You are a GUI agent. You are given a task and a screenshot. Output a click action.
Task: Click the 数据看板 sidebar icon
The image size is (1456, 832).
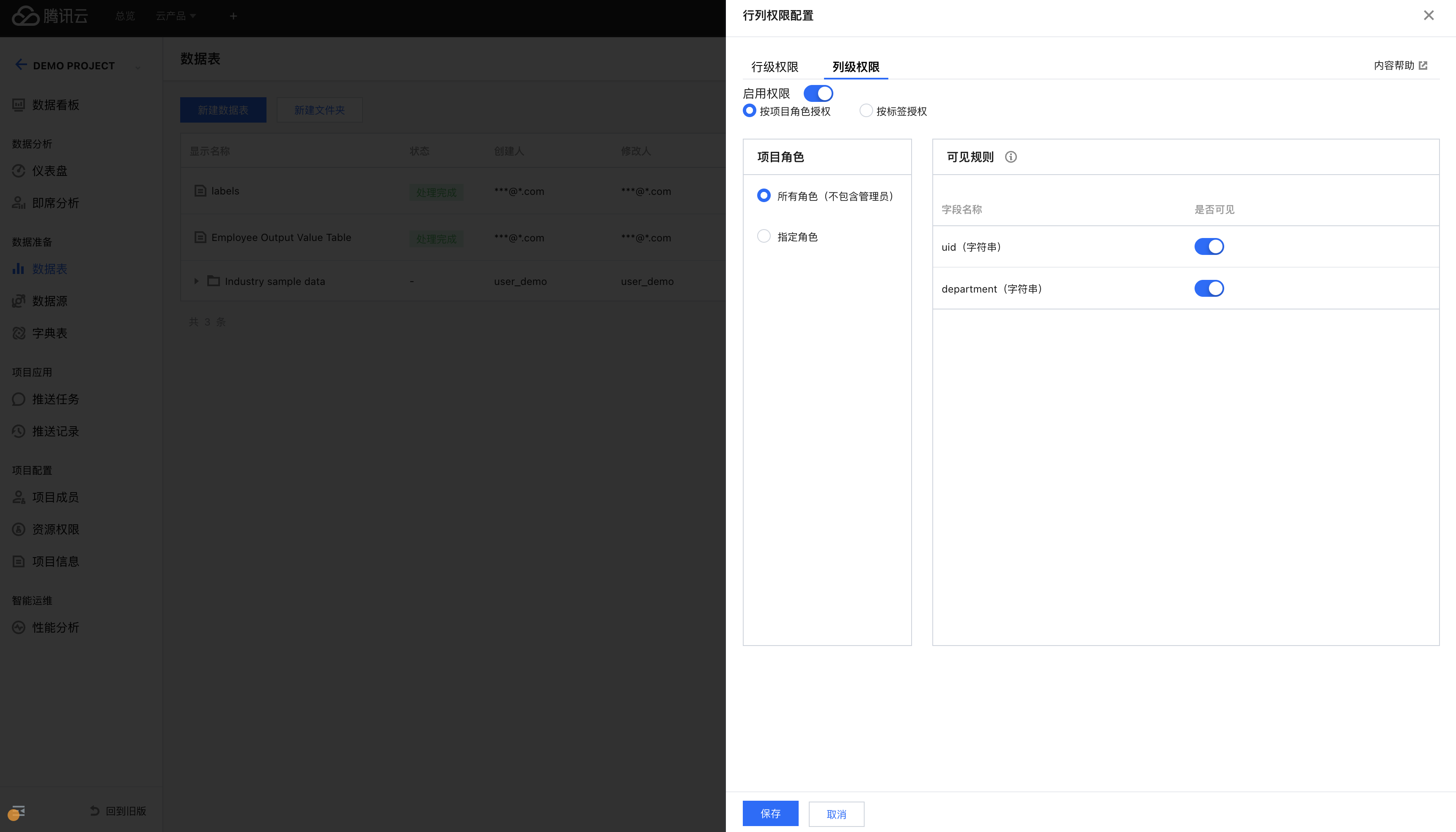point(19,105)
